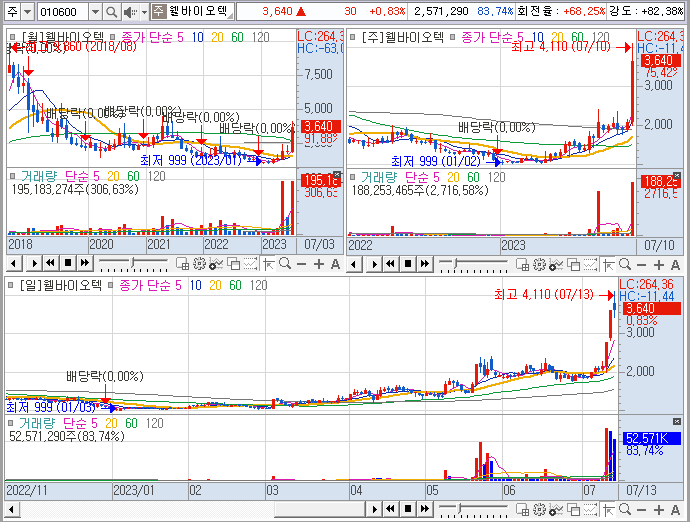Open chart layout grid icon on daily chart

[522, 509]
